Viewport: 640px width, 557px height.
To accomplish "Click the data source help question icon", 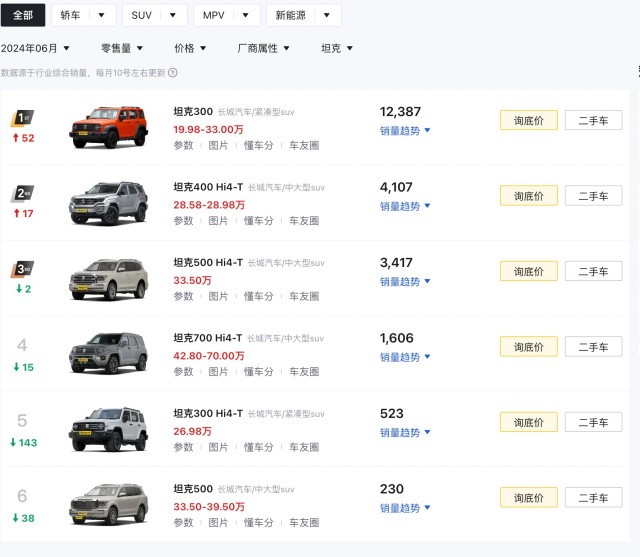I will (173, 73).
